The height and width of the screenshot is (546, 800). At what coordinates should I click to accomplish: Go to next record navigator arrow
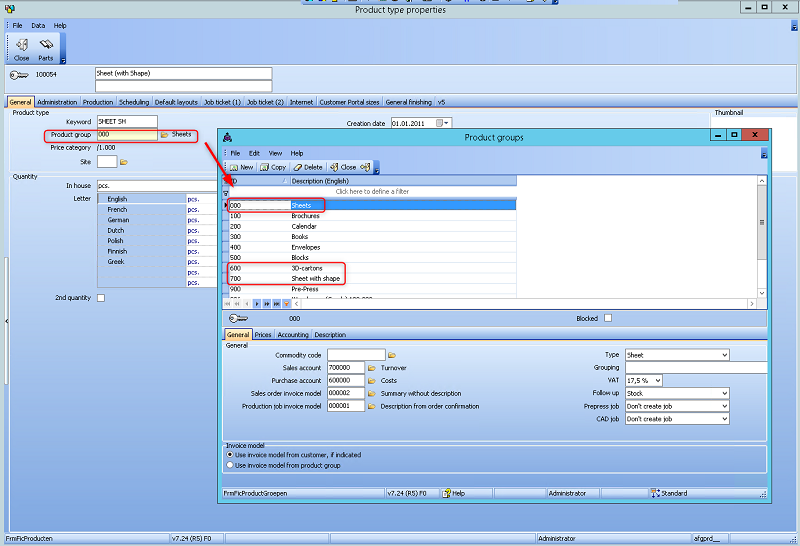[257, 304]
